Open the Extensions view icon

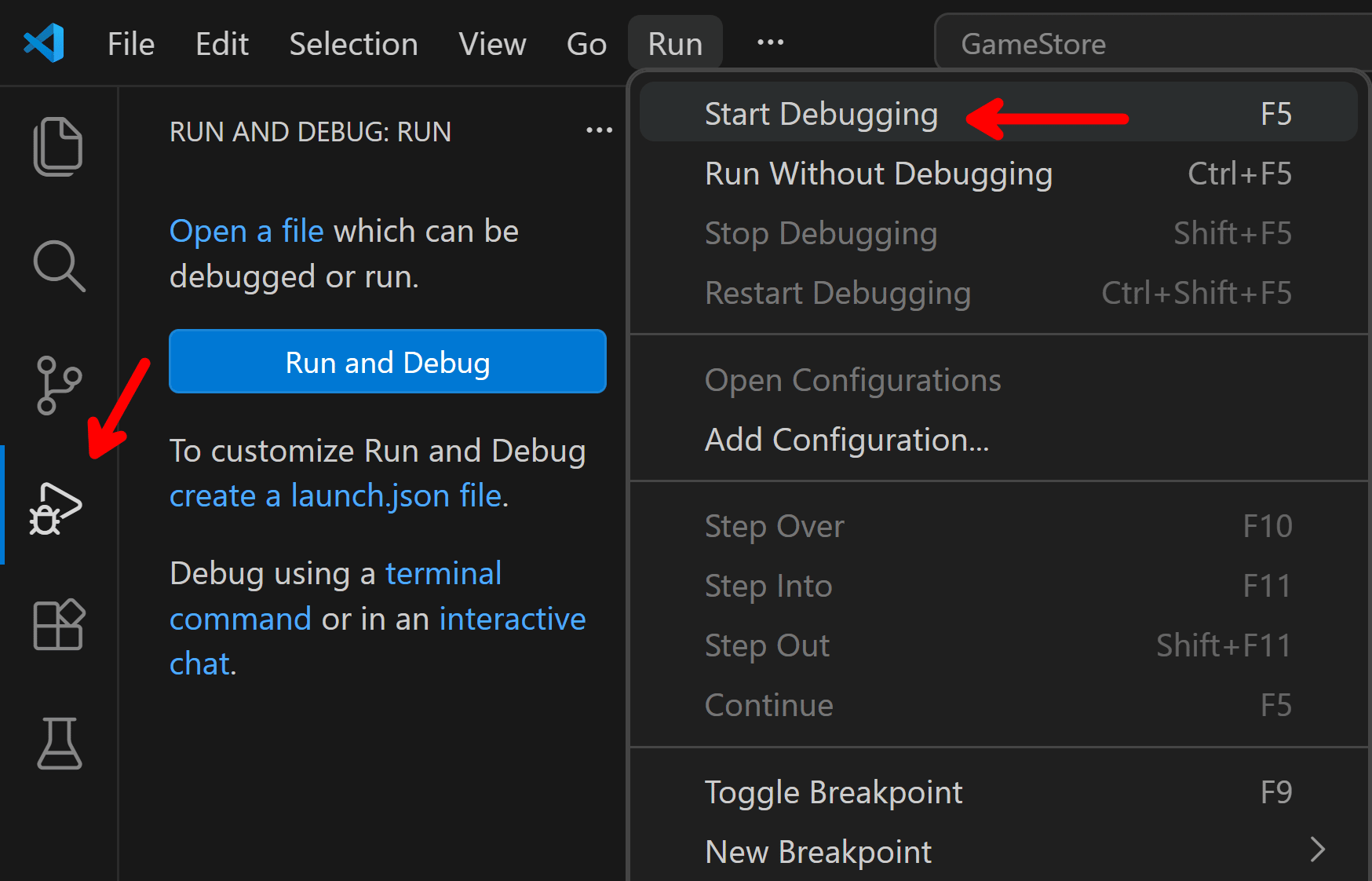click(x=59, y=625)
